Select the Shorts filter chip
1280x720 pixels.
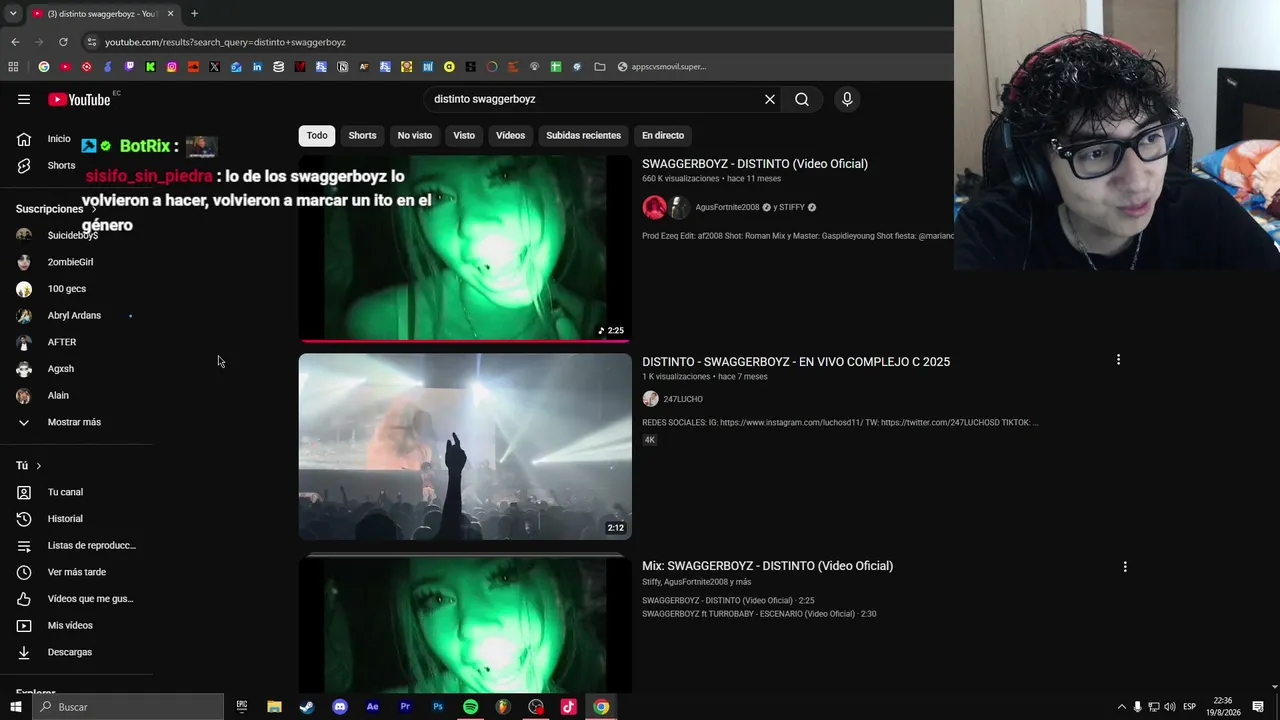362,135
